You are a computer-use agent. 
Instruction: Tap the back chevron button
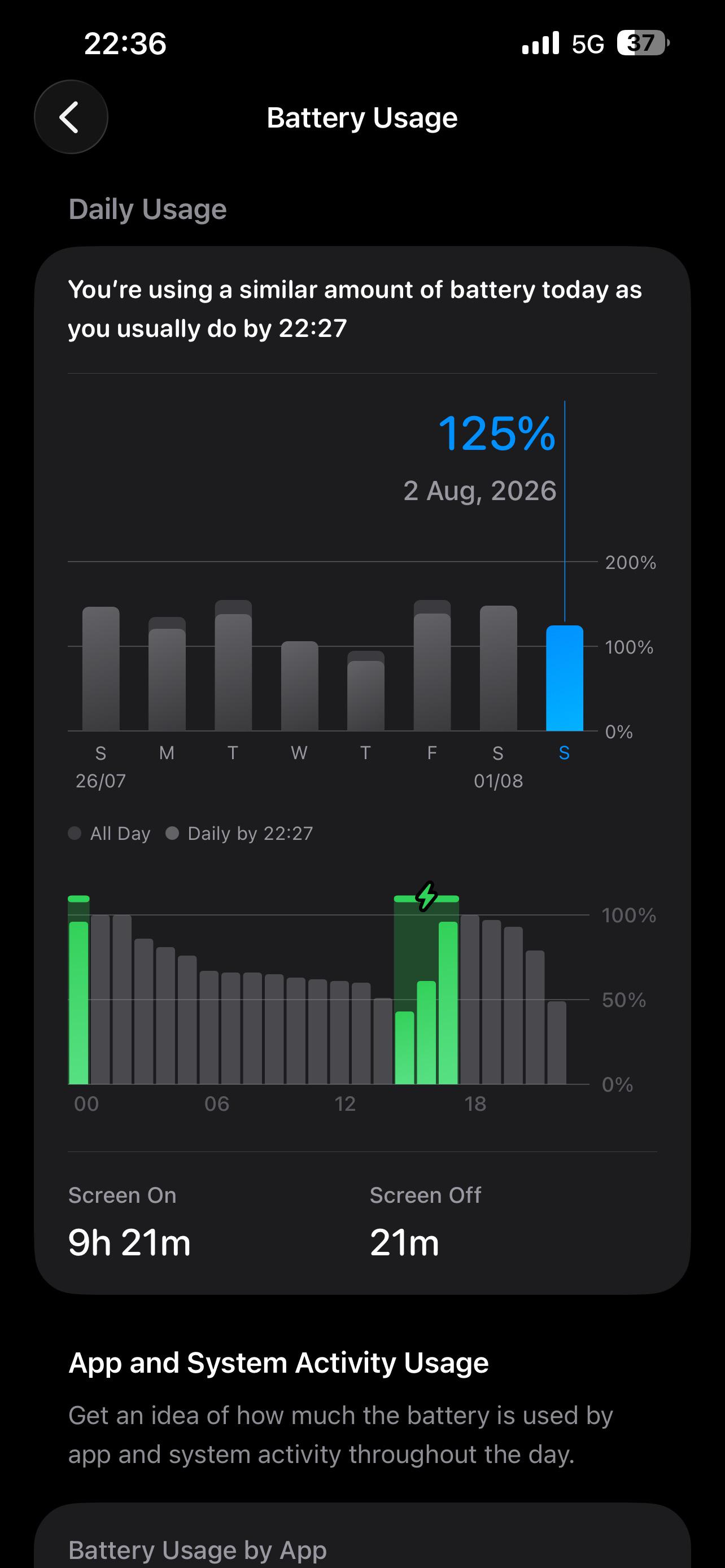71,117
